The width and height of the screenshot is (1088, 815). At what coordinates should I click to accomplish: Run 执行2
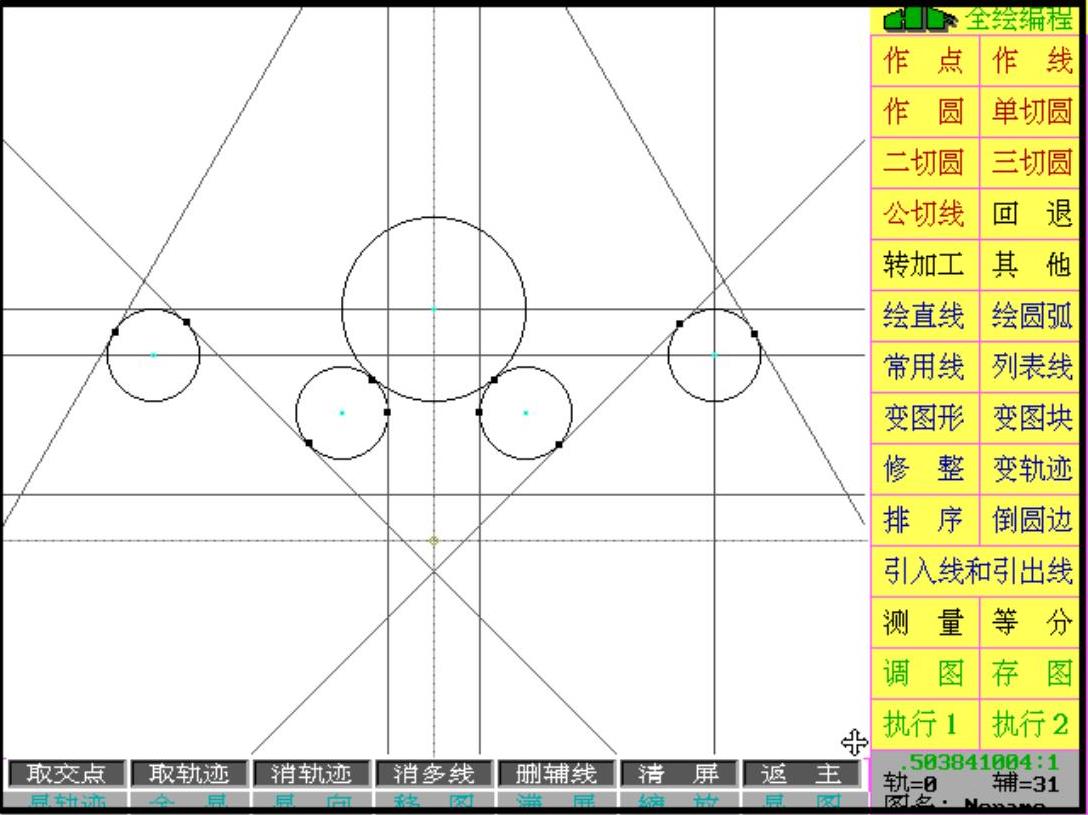pyautogui.click(x=1030, y=724)
